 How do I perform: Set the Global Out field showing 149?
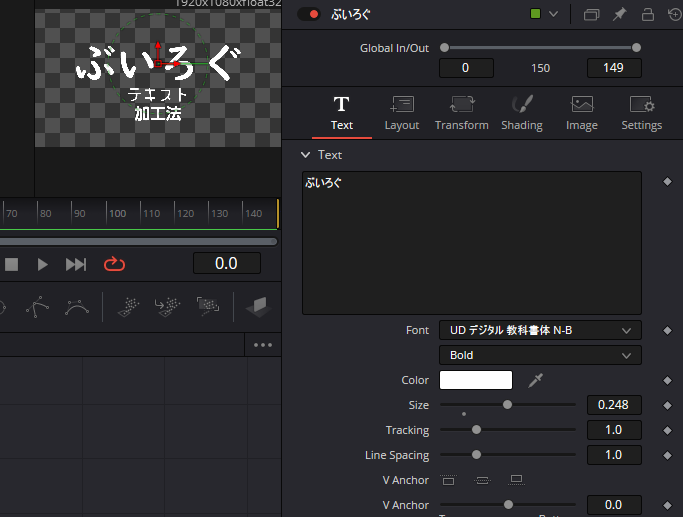(614, 68)
